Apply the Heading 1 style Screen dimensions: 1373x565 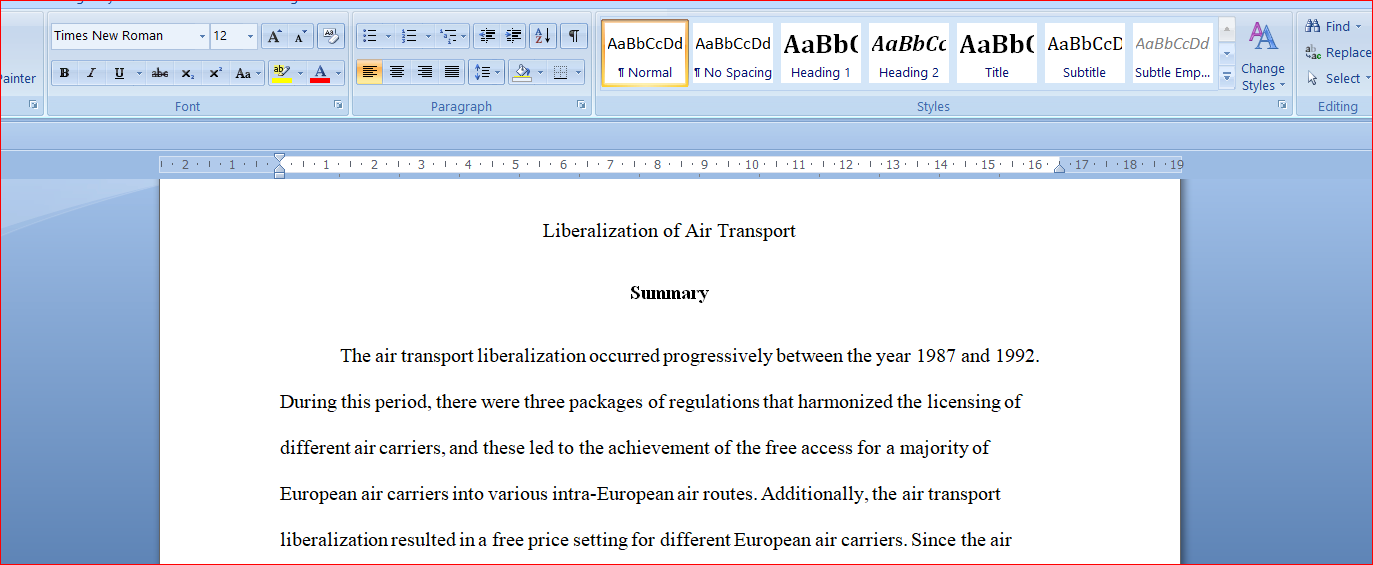pos(821,53)
